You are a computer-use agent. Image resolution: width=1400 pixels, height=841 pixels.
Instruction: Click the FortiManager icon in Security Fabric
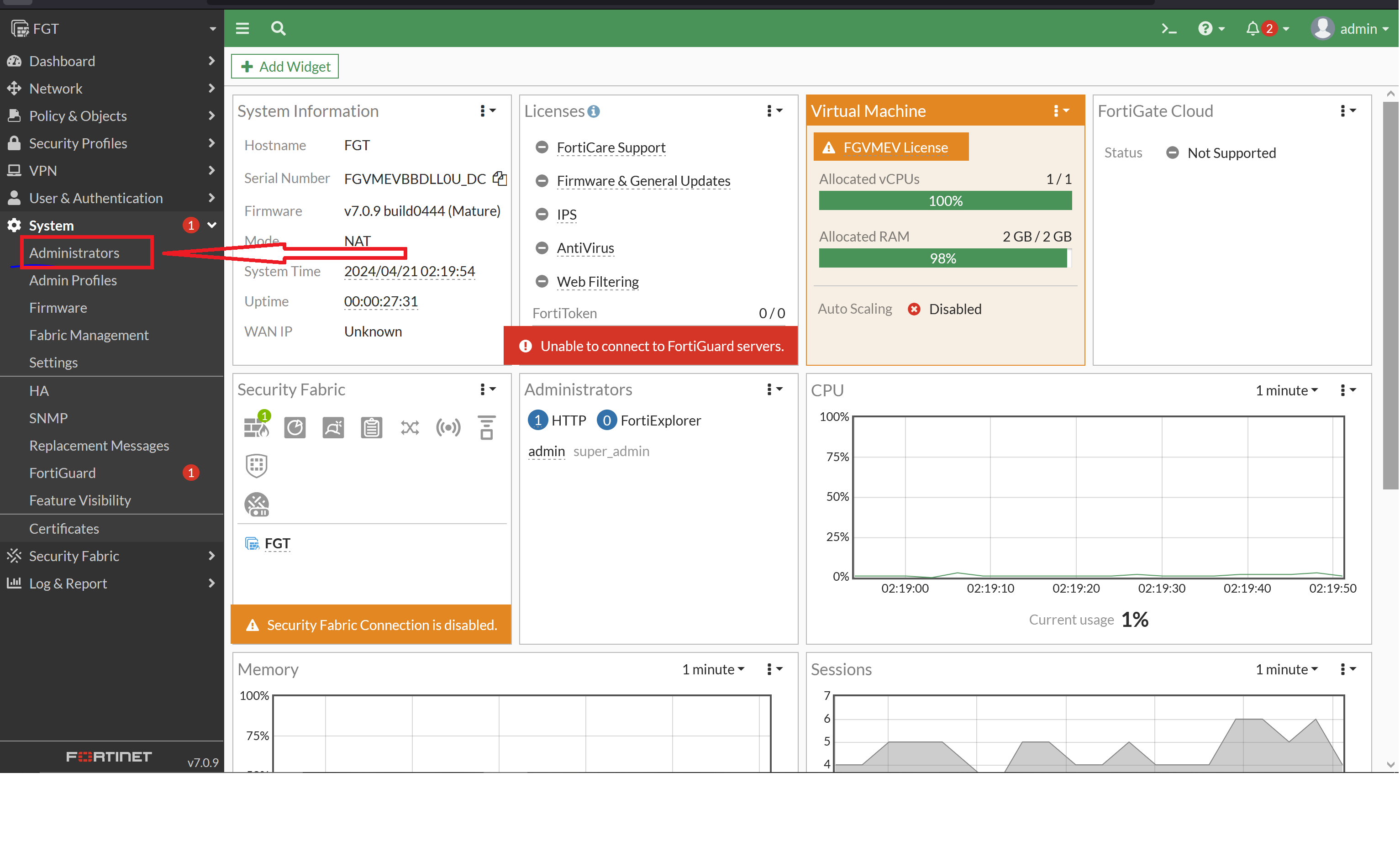click(x=333, y=428)
